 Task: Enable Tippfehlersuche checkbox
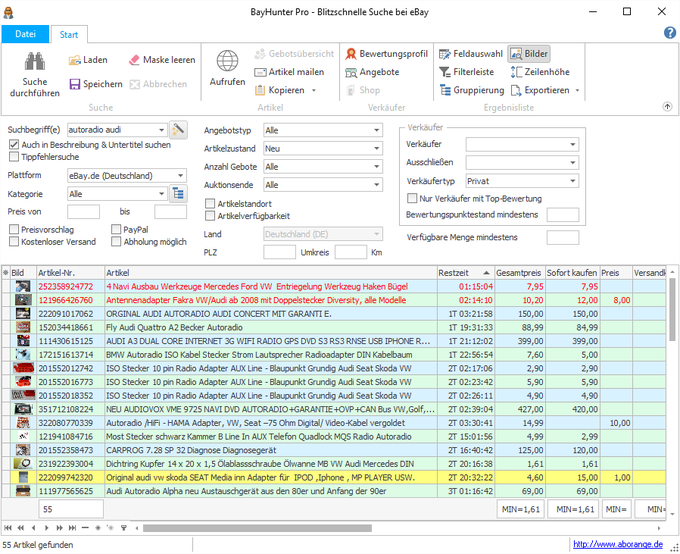(14, 157)
